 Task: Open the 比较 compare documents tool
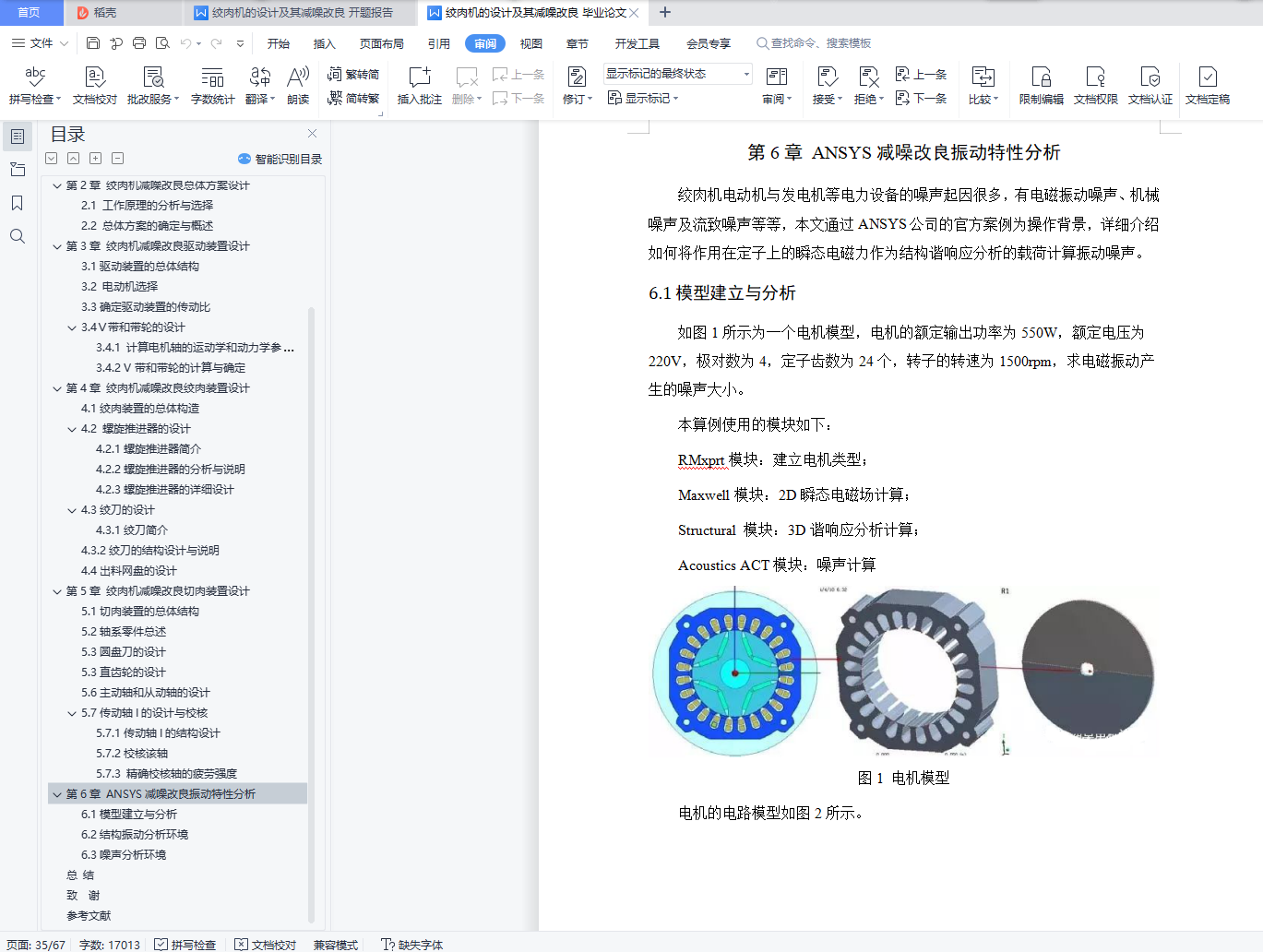point(983,85)
